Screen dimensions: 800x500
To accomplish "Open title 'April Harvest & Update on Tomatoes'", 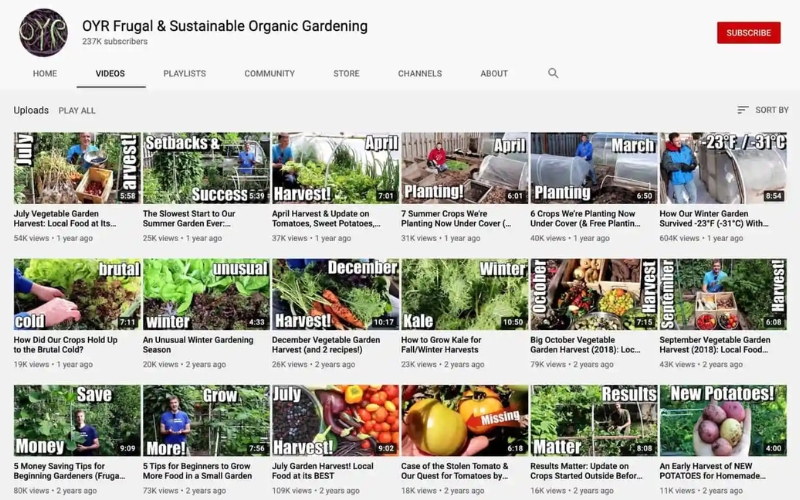I will [326, 218].
